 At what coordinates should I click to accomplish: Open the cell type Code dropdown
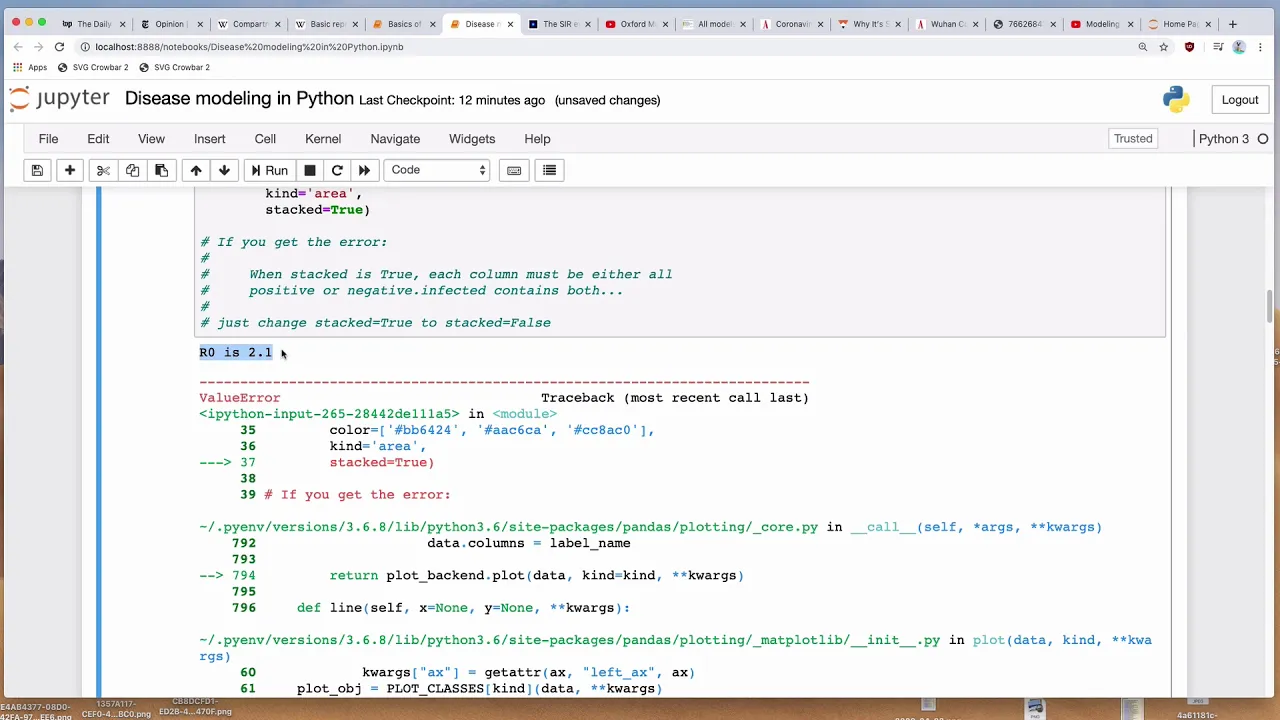point(438,170)
